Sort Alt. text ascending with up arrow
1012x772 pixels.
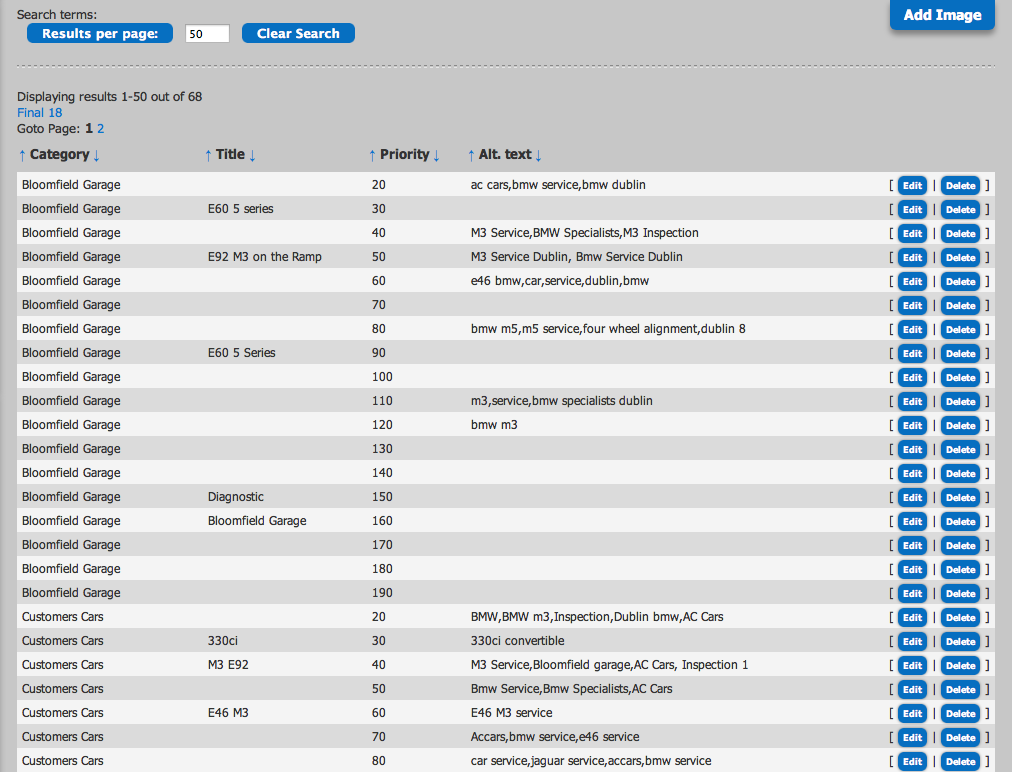coord(471,155)
